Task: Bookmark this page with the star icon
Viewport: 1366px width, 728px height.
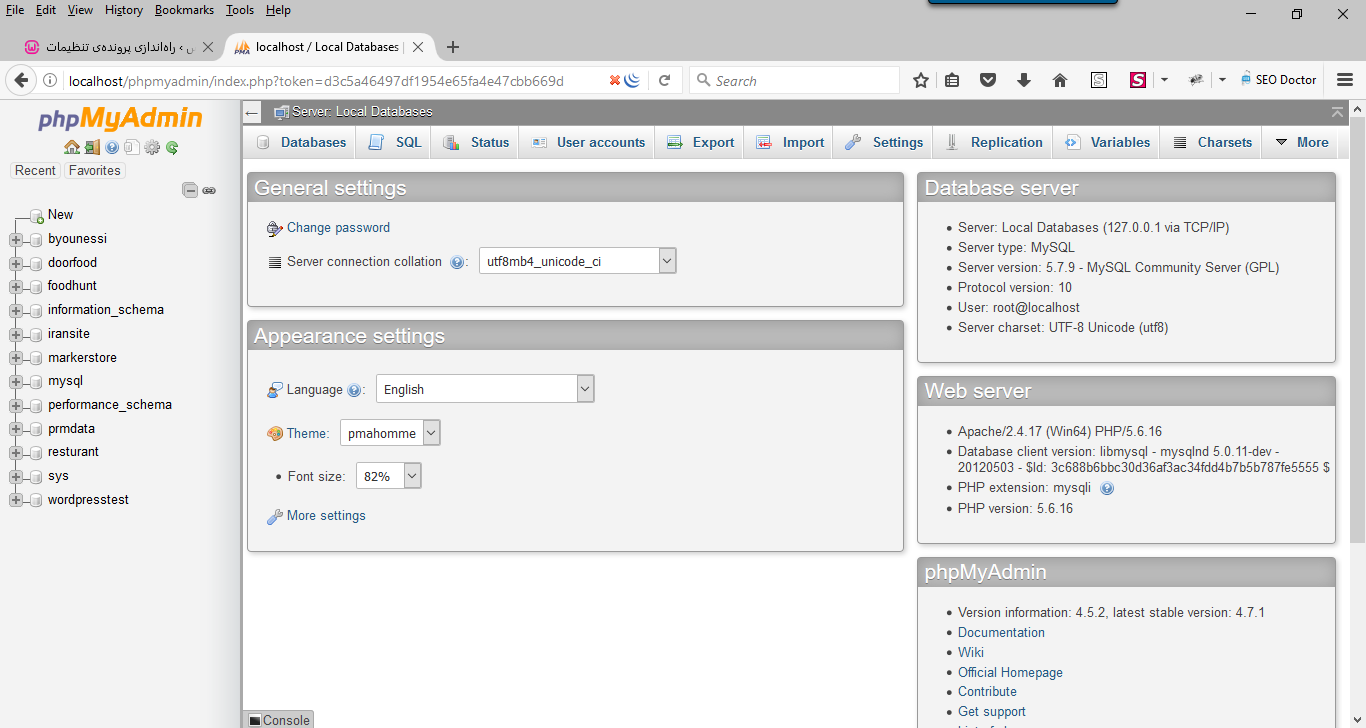Action: point(921,80)
